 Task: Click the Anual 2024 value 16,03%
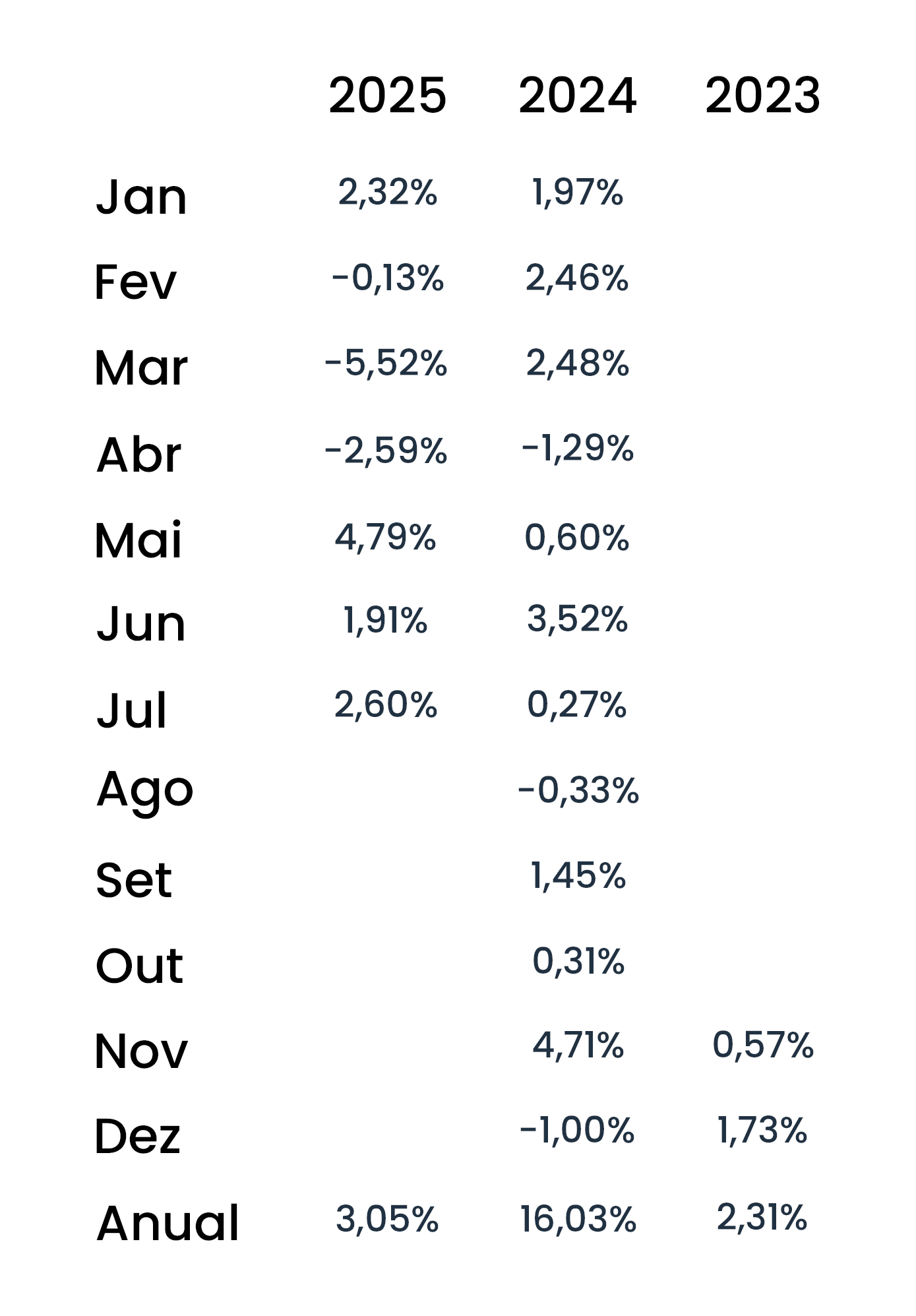point(578,1219)
